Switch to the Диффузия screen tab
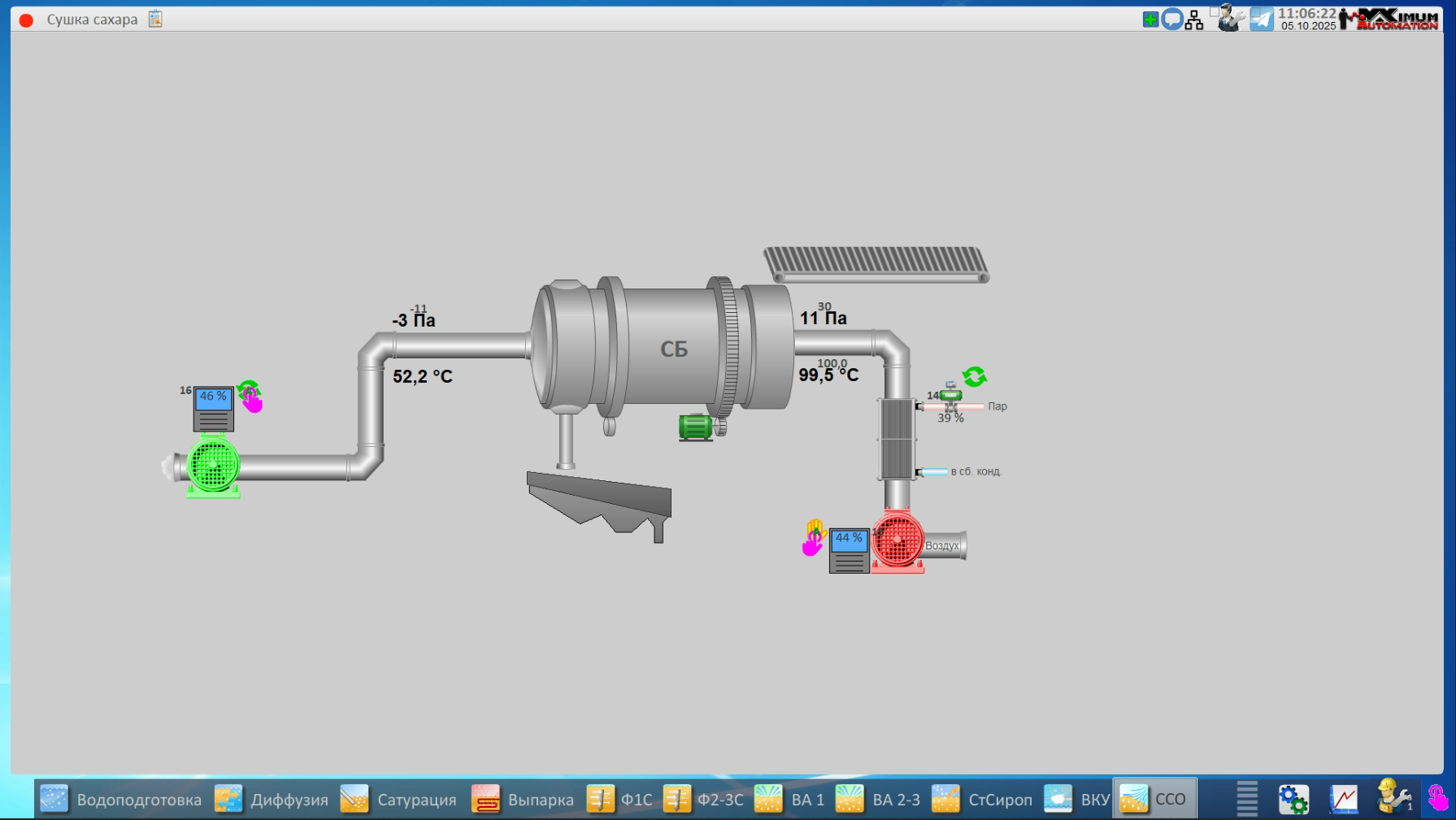 tap(272, 800)
